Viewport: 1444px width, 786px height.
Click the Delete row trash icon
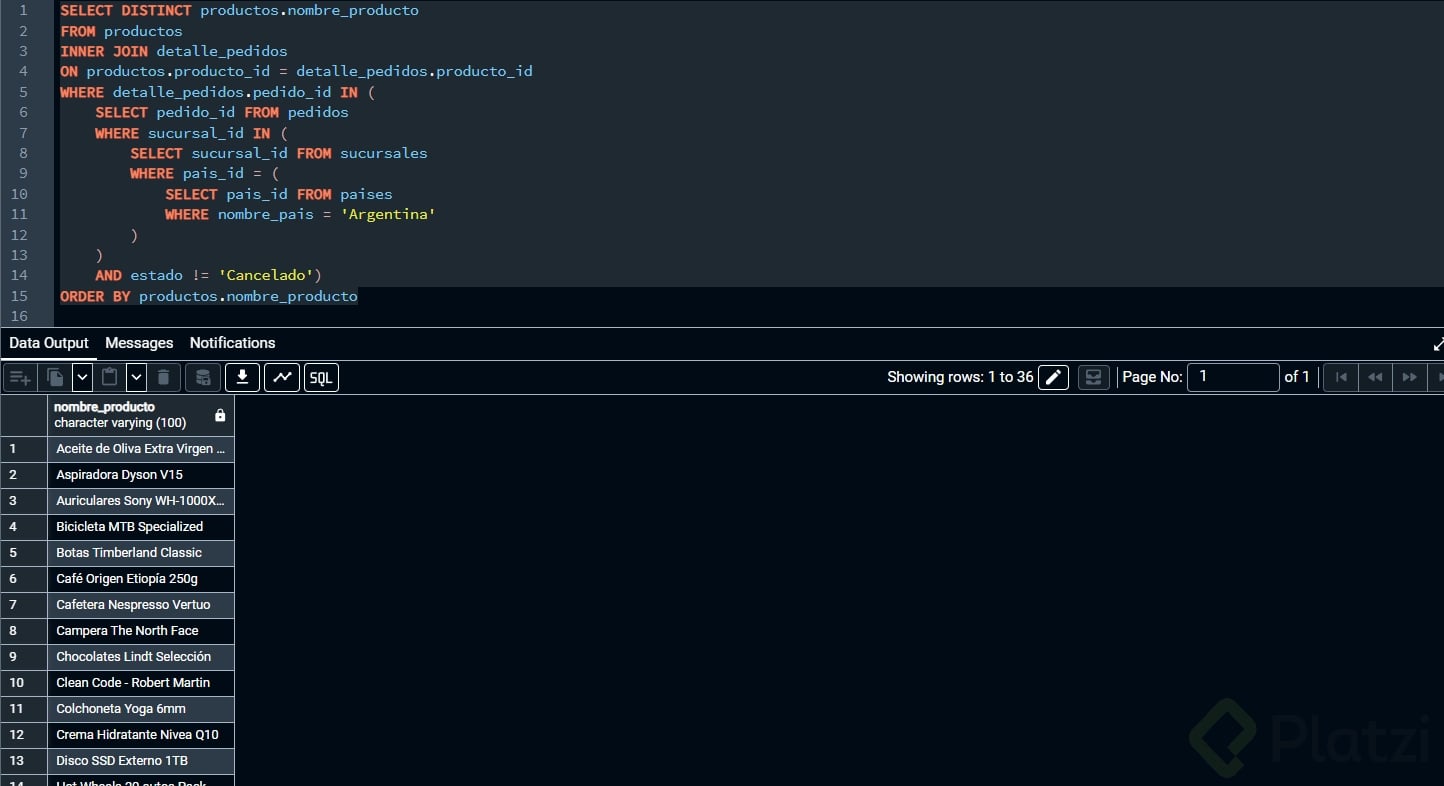(x=164, y=377)
